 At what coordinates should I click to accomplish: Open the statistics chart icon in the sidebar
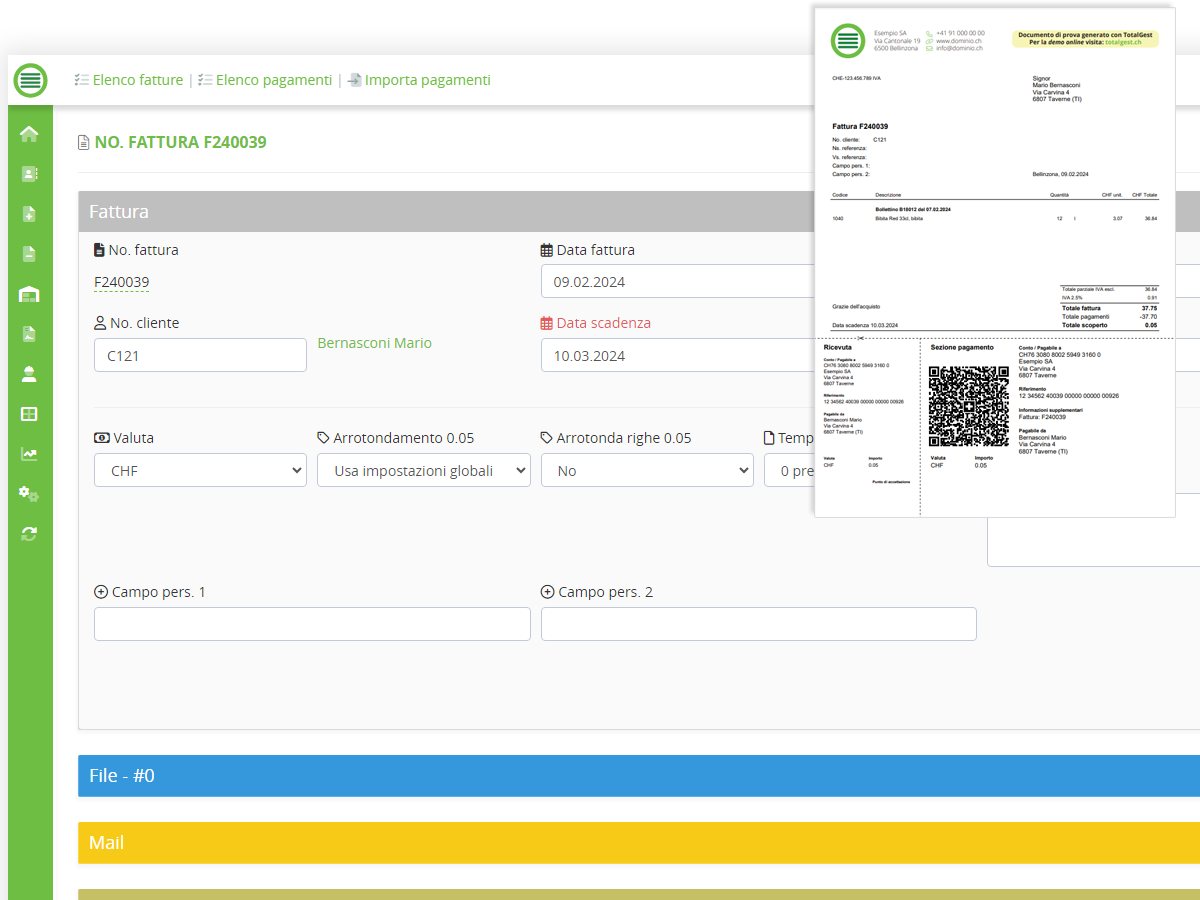click(x=29, y=453)
